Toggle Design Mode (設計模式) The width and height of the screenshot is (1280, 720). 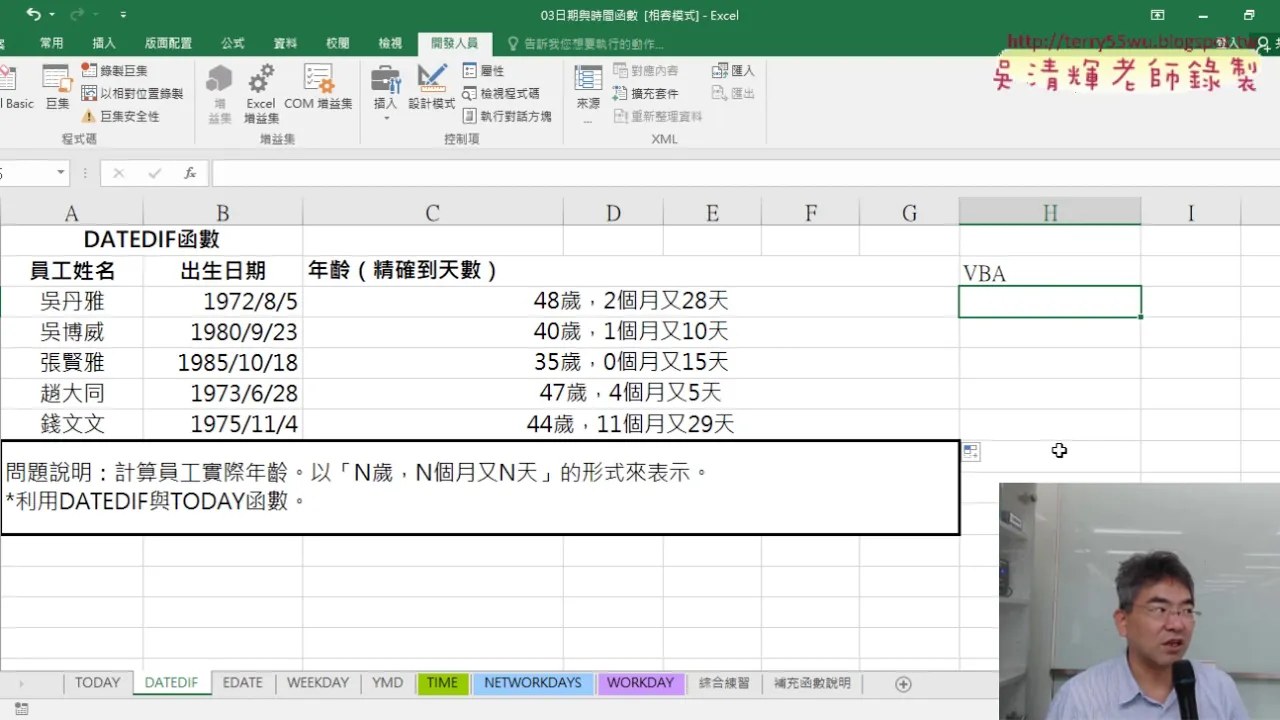[431, 87]
